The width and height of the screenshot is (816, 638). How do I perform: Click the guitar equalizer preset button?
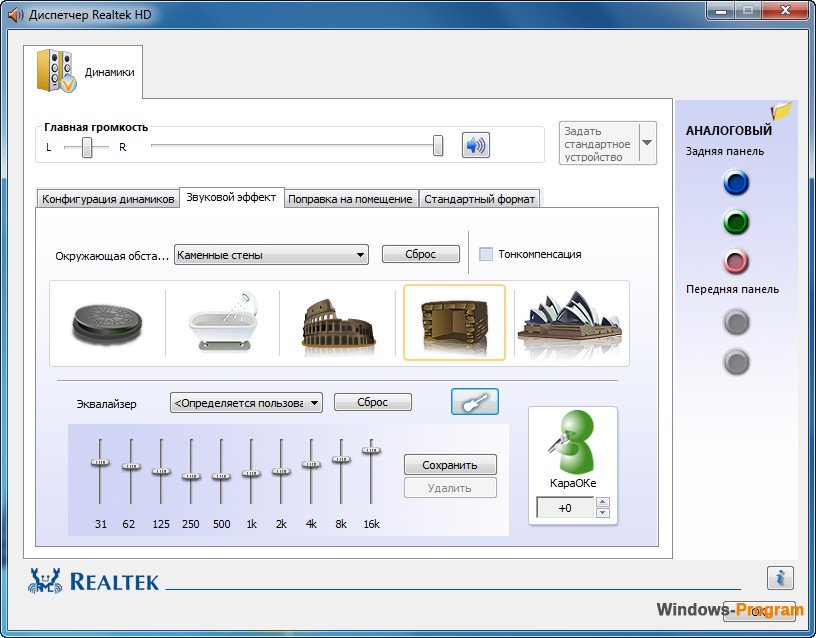[x=475, y=402]
